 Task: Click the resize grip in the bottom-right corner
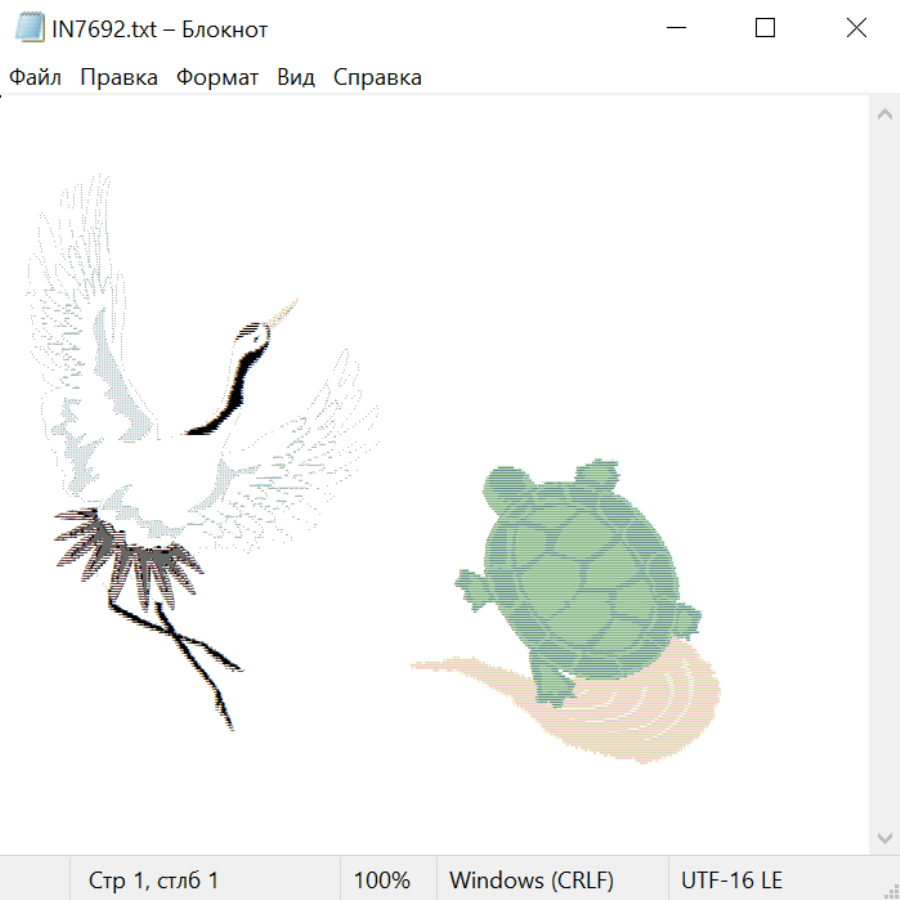(x=890, y=890)
